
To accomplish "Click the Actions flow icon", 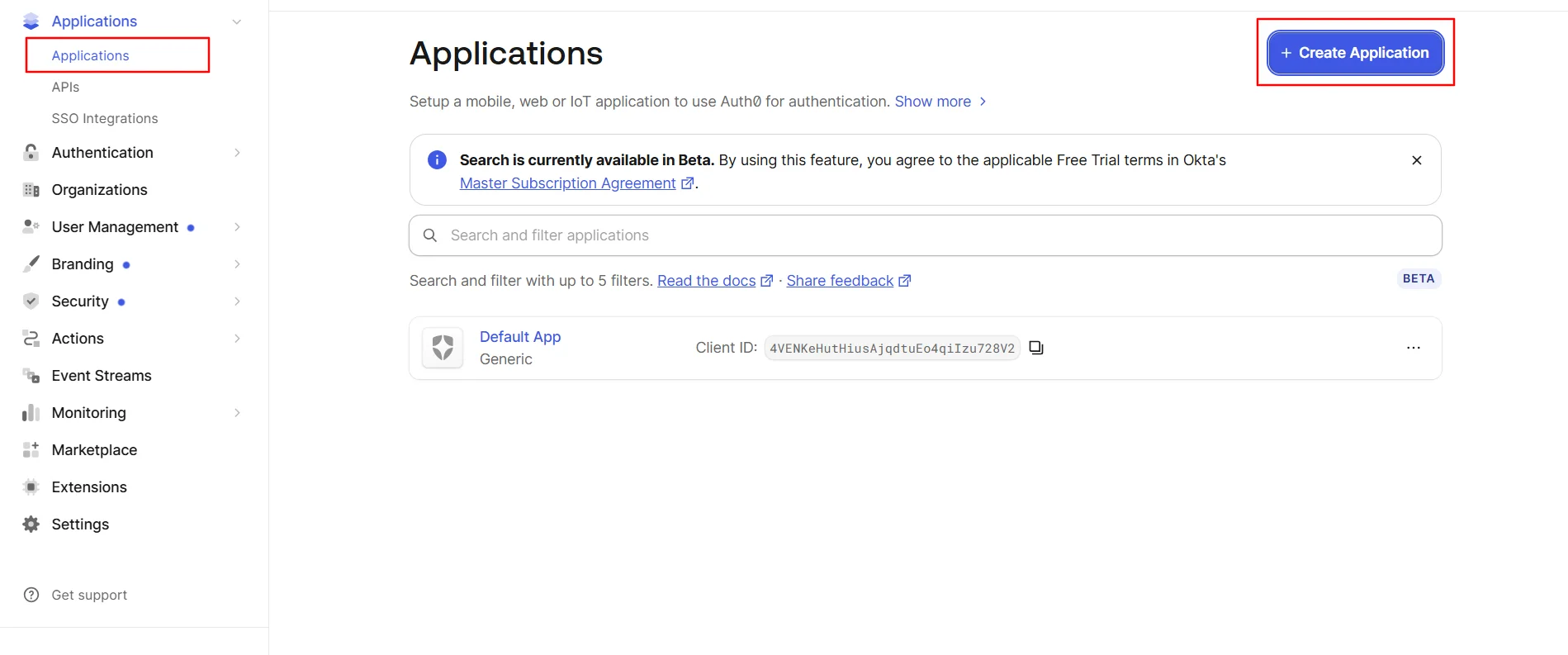I will (x=31, y=339).
